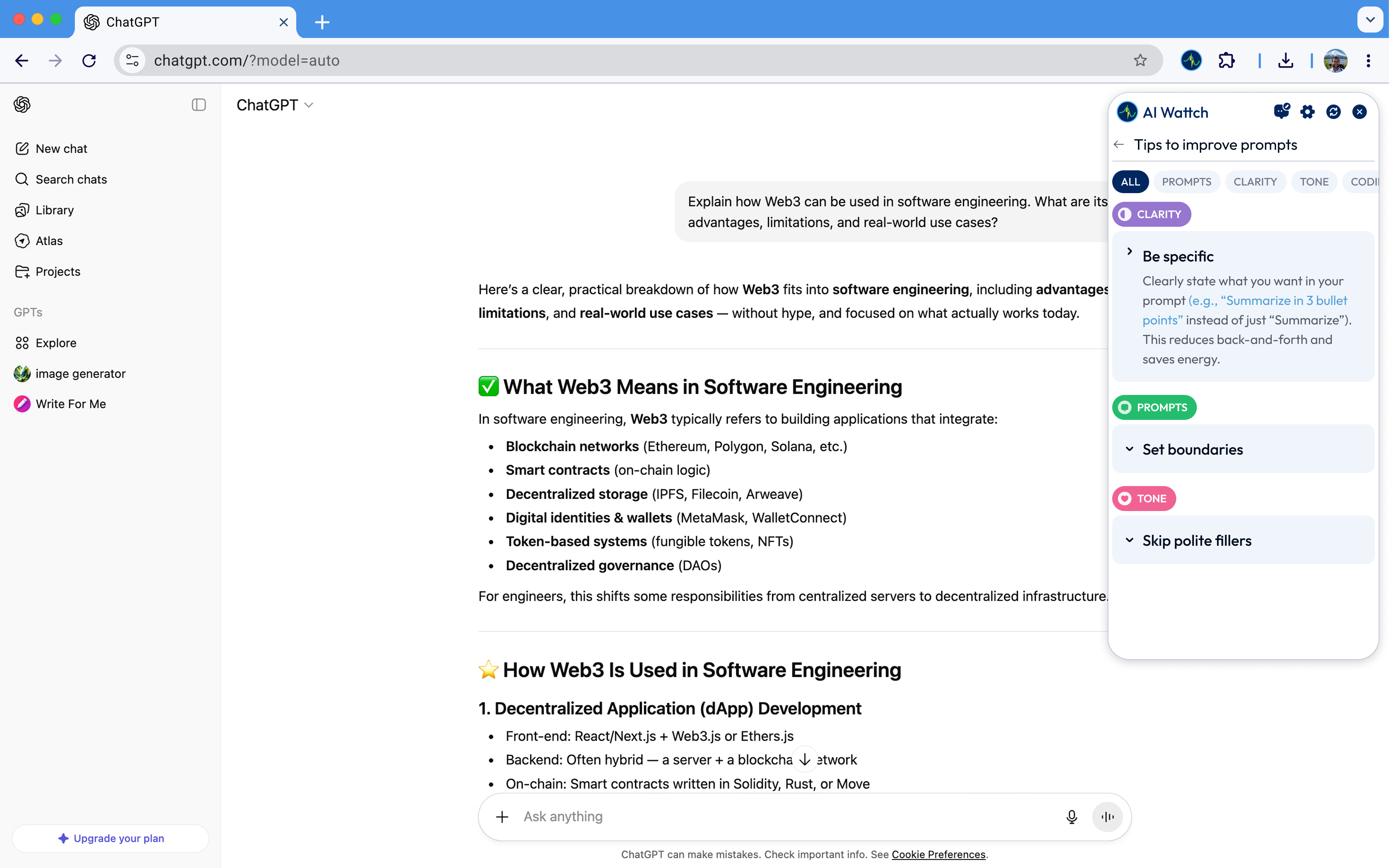This screenshot has height=868, width=1390.
Task: Go back from Tips to improve prompts
Action: click(1118, 144)
